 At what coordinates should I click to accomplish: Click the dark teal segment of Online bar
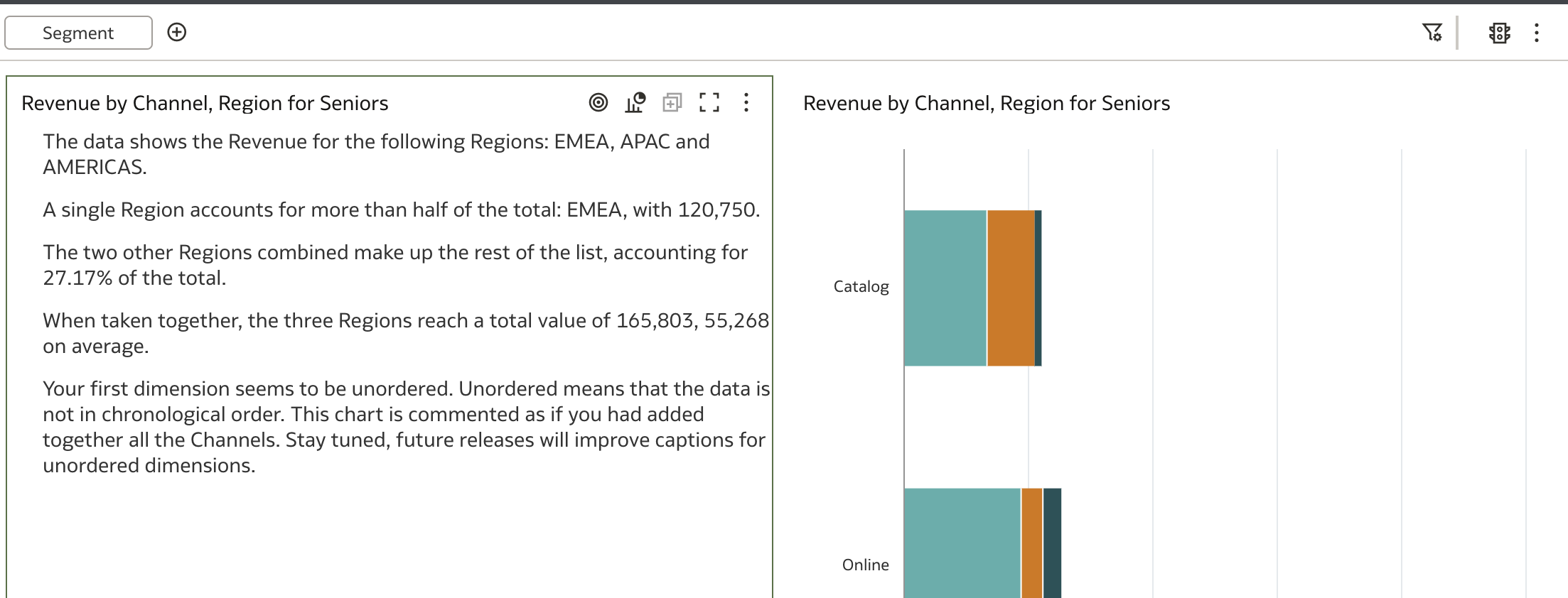(x=1052, y=543)
